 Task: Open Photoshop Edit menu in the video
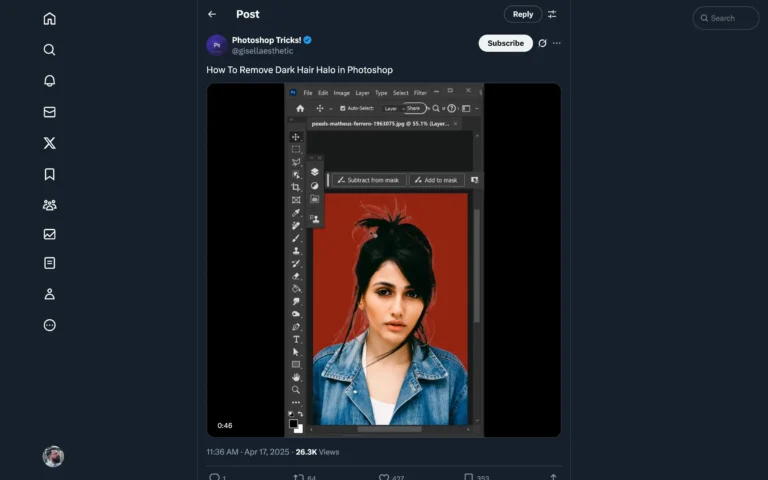pyautogui.click(x=323, y=93)
